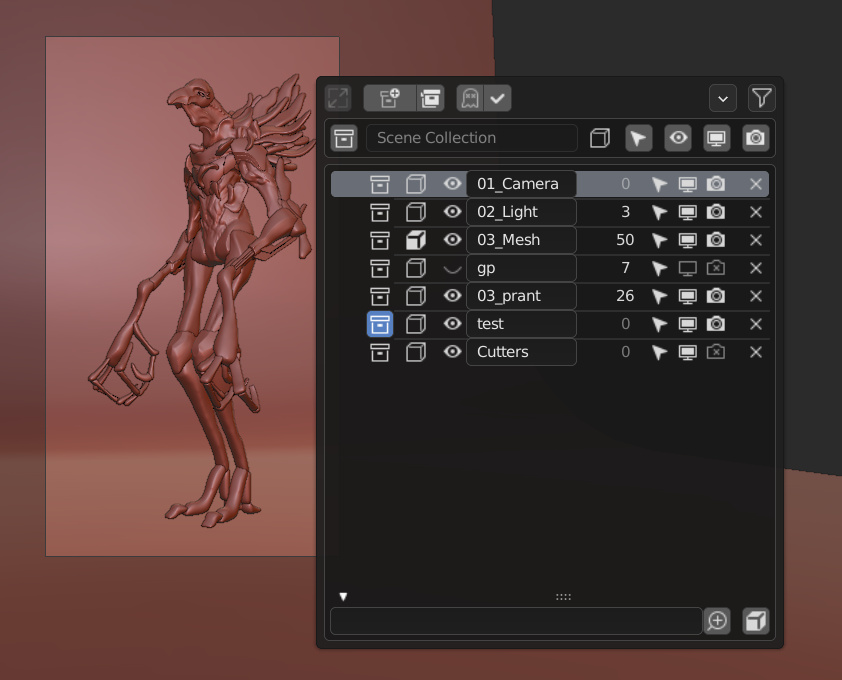Open the filter funnel options
Image resolution: width=842 pixels, height=680 pixels.
[x=761, y=98]
